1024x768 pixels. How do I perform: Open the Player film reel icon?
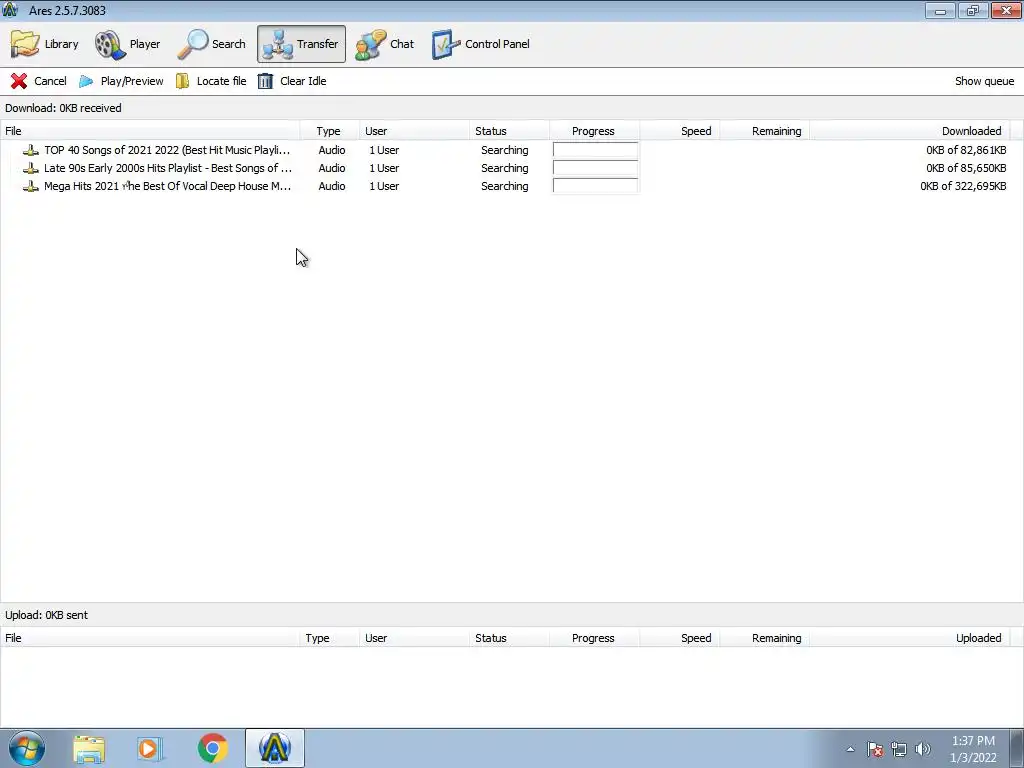tap(110, 44)
